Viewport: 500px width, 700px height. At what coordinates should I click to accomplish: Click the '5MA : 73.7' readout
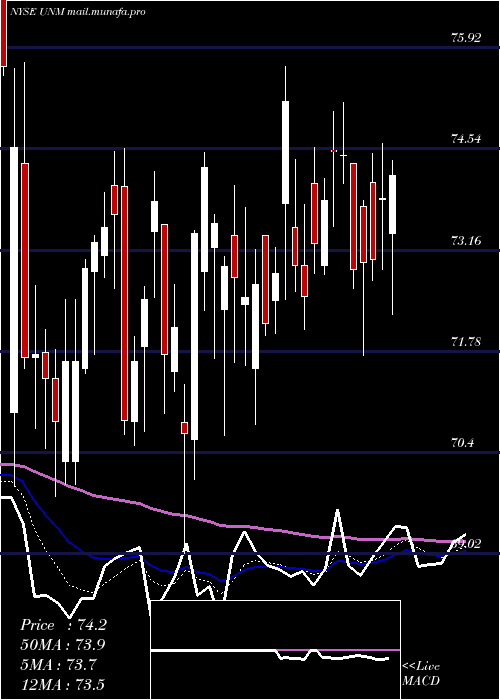[x=58, y=665]
